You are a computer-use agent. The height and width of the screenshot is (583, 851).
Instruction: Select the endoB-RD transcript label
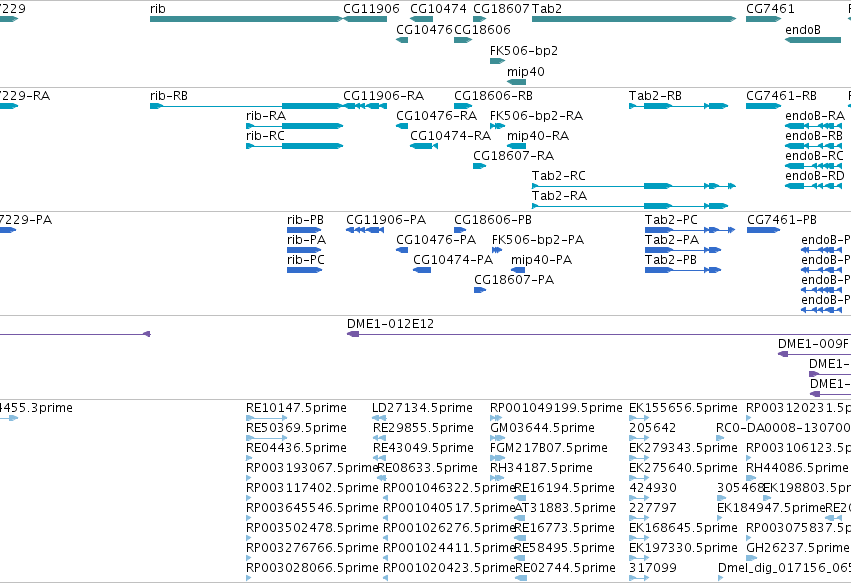[x=815, y=176]
